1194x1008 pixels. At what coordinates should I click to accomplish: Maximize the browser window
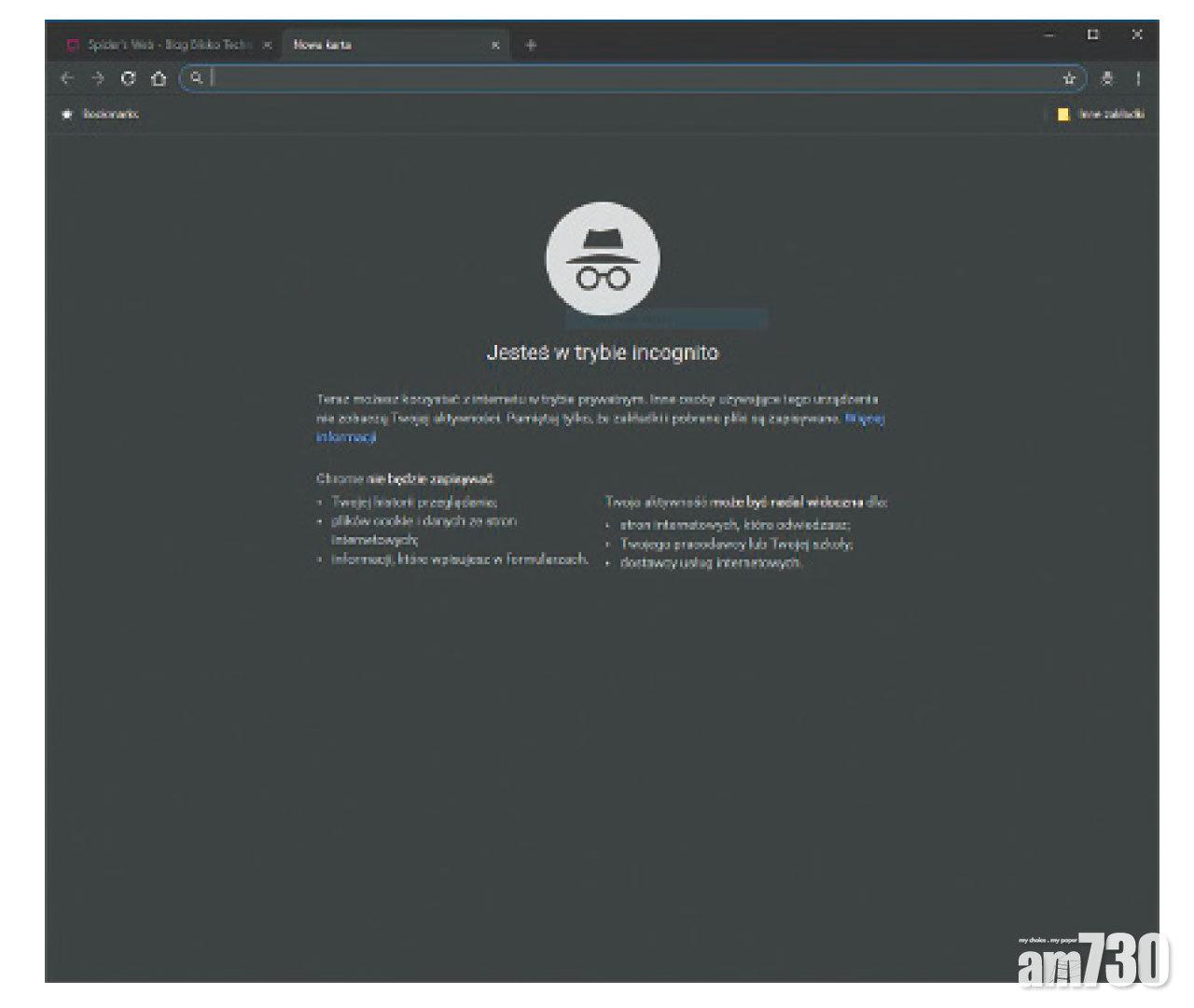[x=1093, y=35]
